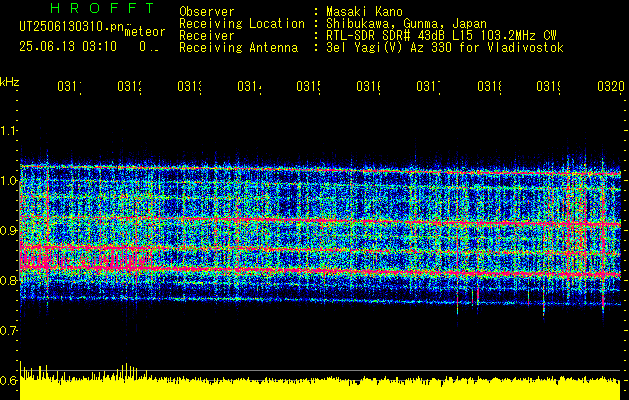
Task: Select the 0315 time marker
Action: [x=308, y=86]
